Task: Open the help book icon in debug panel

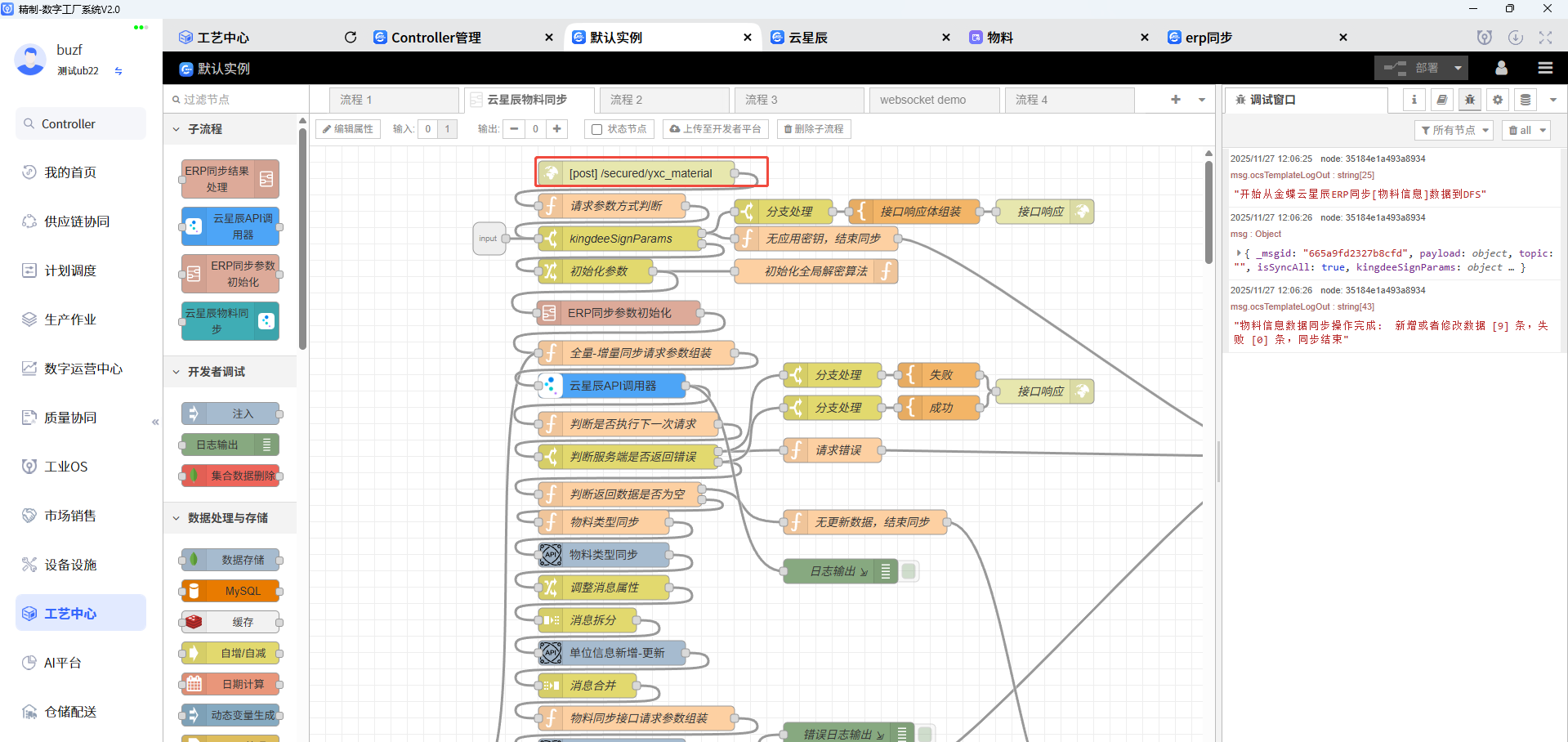Action: pos(1441,99)
